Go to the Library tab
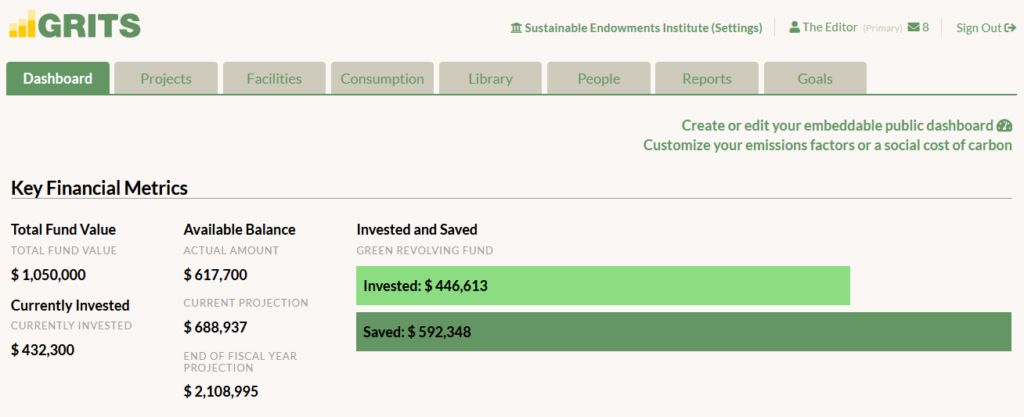The image size is (1024, 417). coord(490,79)
